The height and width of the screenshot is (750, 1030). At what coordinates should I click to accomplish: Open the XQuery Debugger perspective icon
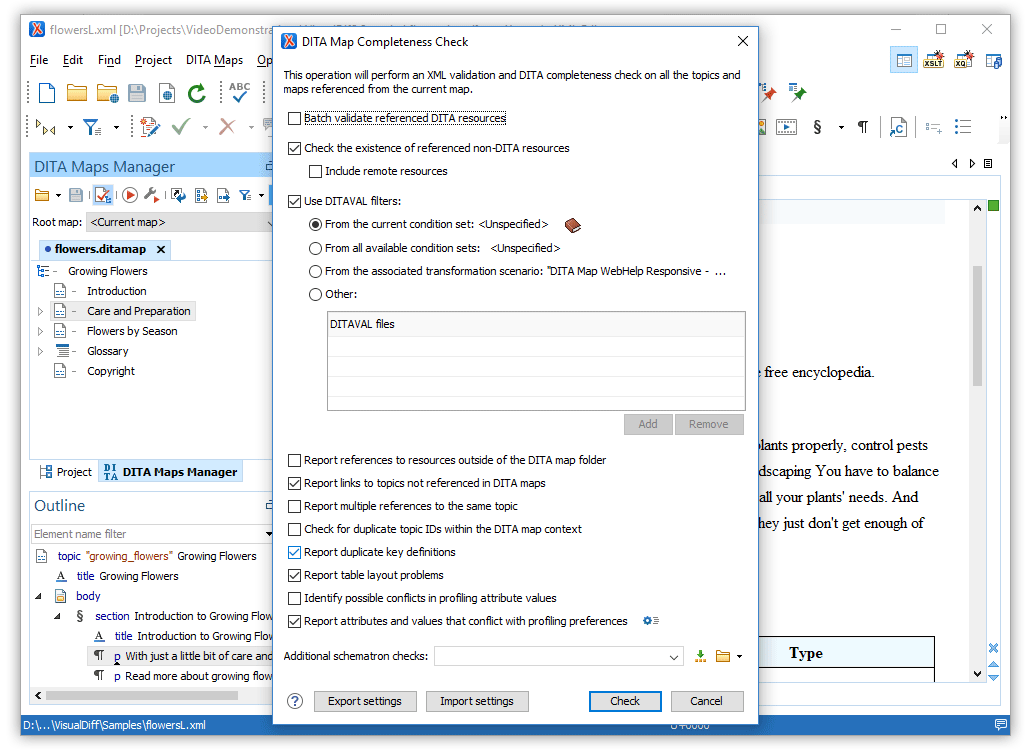(x=964, y=60)
